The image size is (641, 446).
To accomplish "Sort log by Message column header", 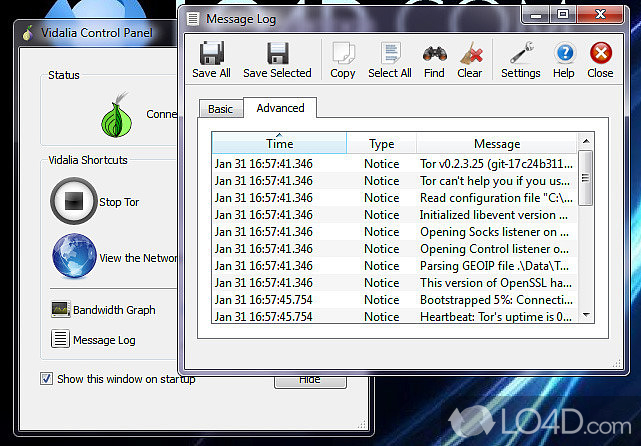I will tap(497, 143).
